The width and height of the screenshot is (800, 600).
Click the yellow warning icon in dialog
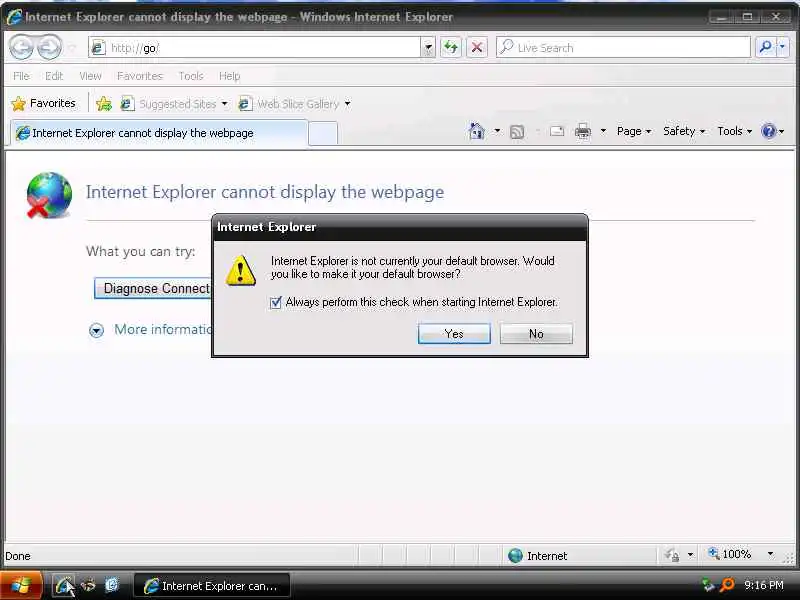tap(241, 270)
